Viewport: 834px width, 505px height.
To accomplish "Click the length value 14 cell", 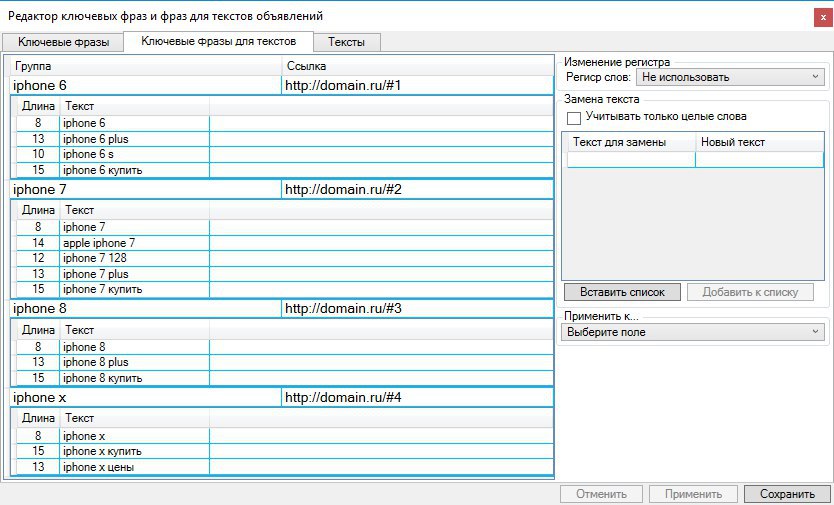I will (38, 243).
